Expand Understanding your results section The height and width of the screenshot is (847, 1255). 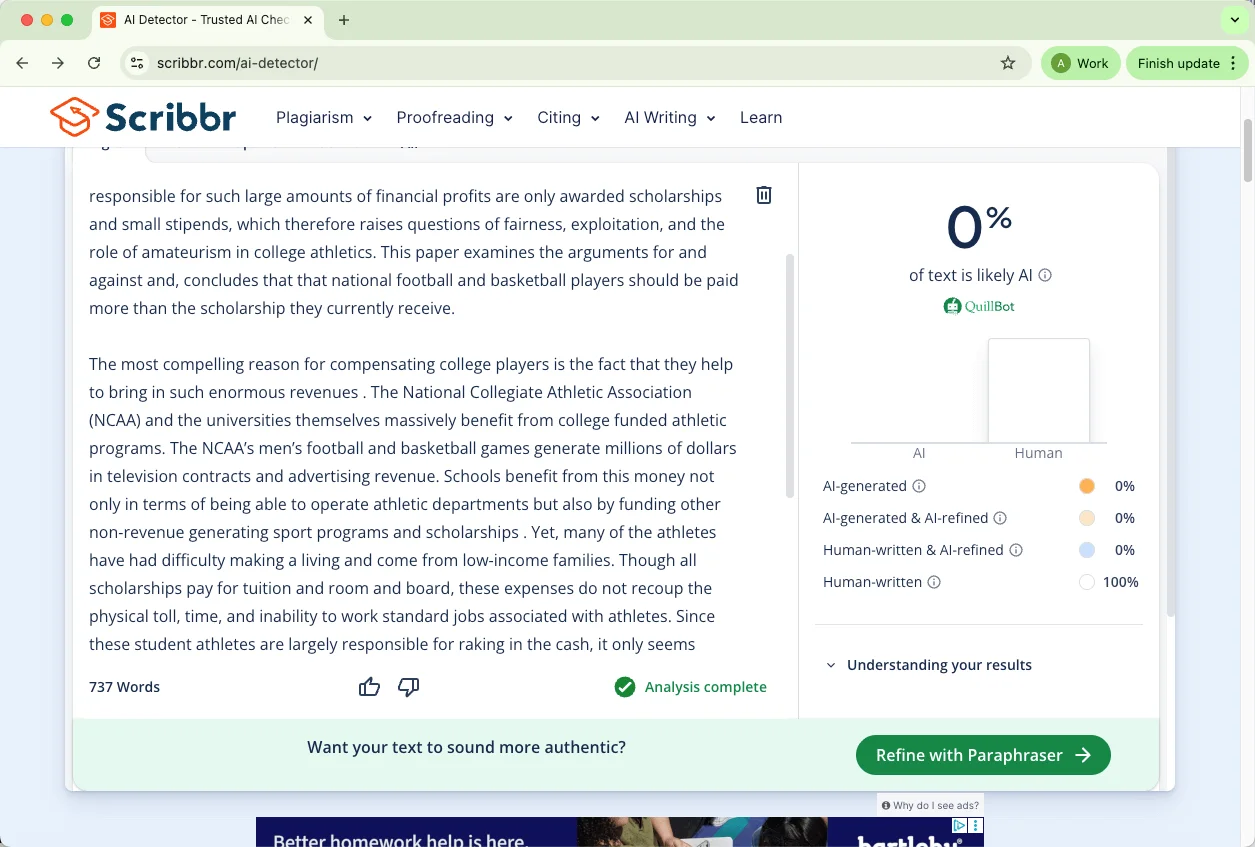pyautogui.click(x=938, y=665)
